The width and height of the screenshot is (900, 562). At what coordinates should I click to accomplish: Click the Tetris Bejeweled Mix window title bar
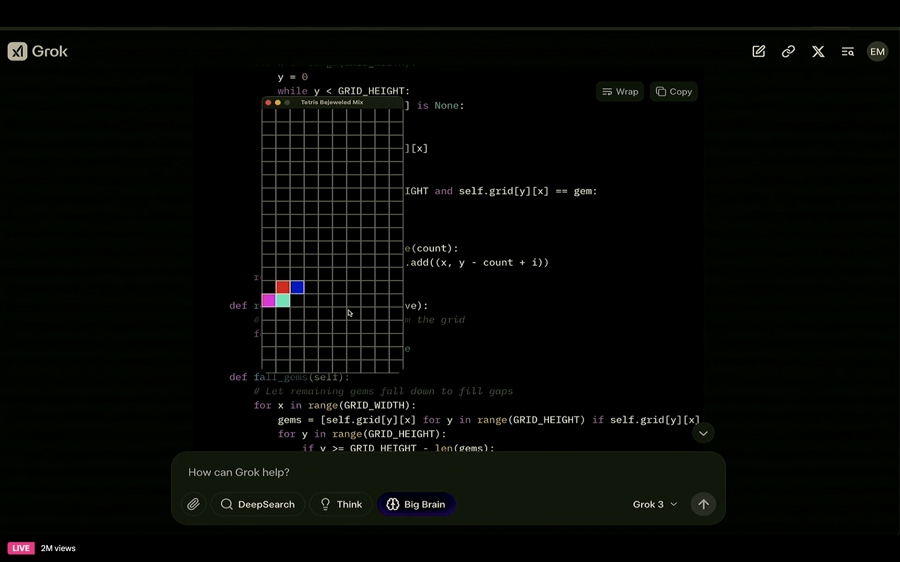click(x=332, y=102)
